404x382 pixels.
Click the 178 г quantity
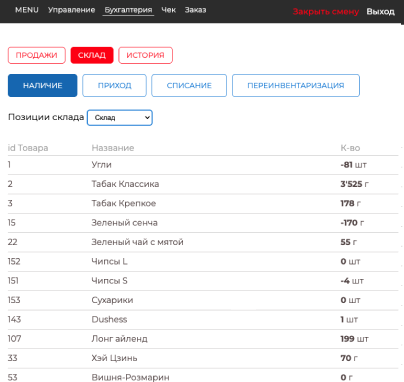point(350,203)
